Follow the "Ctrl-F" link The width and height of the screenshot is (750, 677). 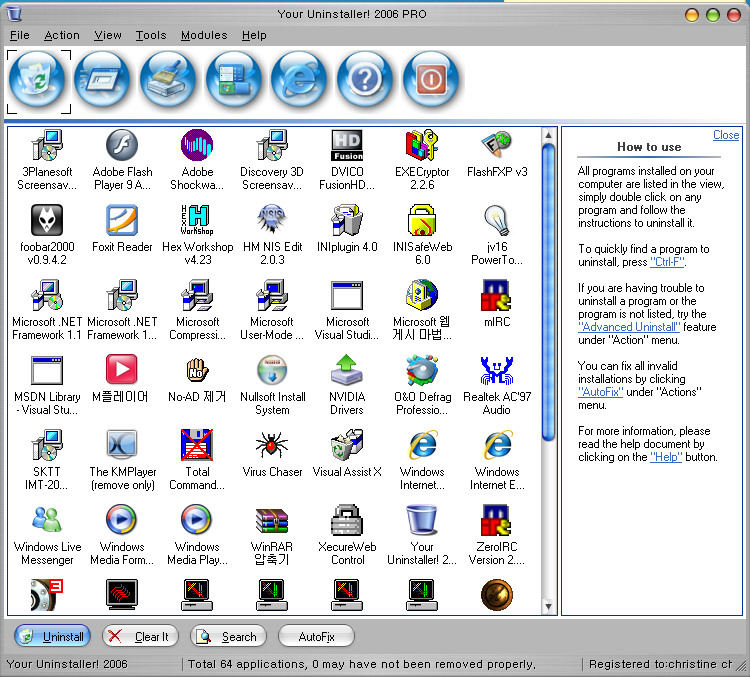coord(668,262)
